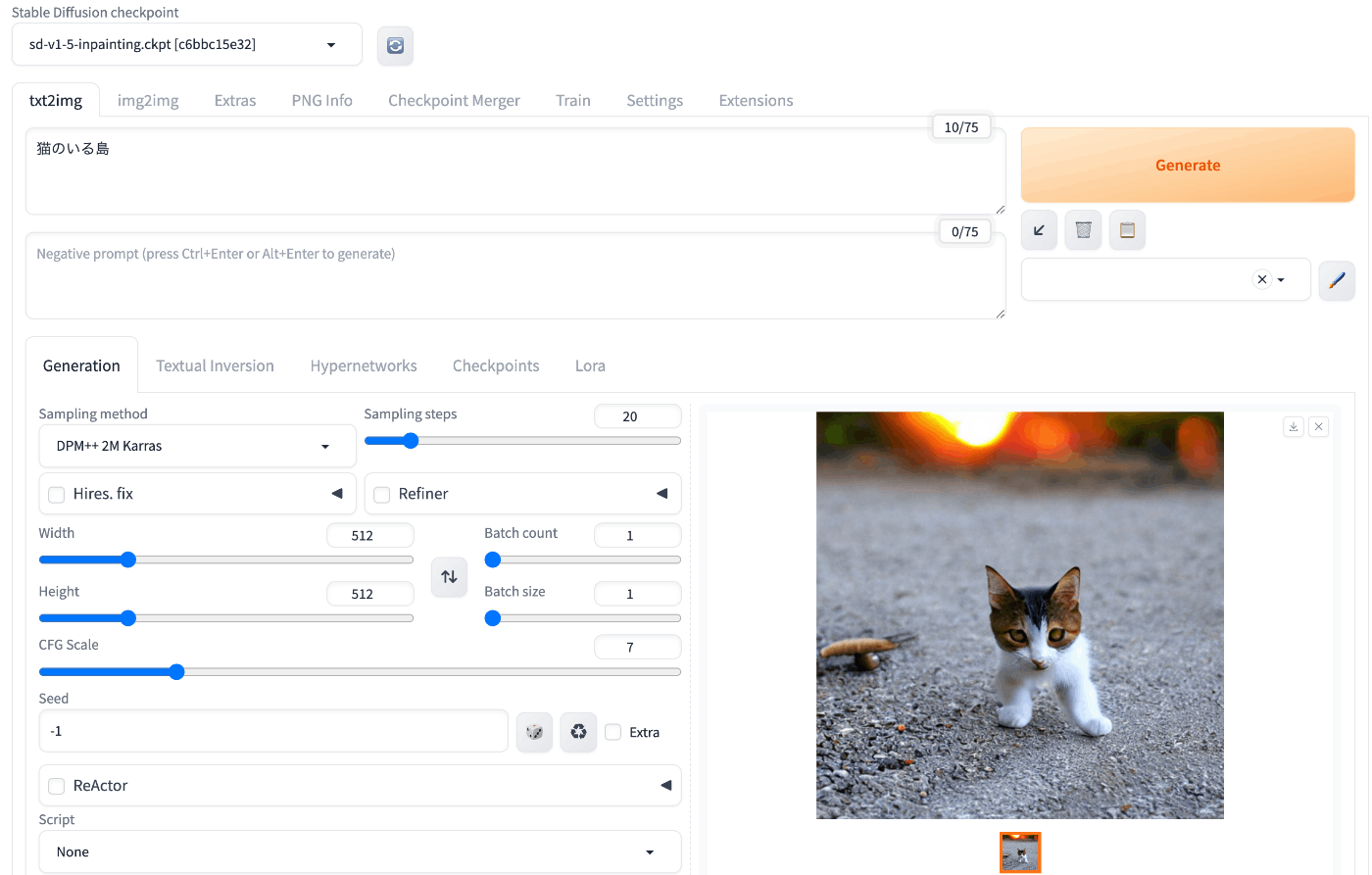Click the generated kitten image preview

(1020, 615)
